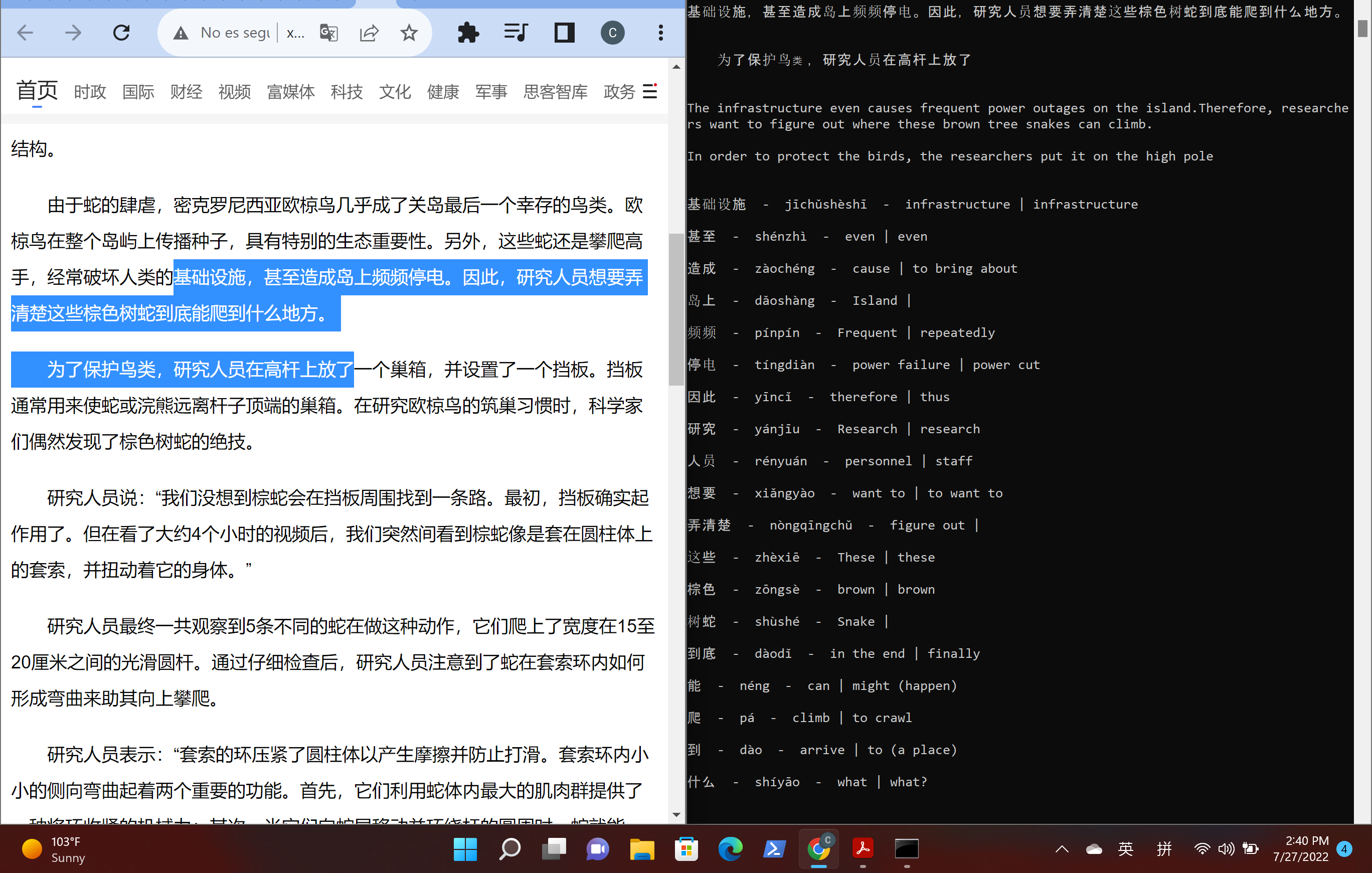Expand hidden system tray icons chevron
Viewport: 1372px width, 873px height.
1061,849
